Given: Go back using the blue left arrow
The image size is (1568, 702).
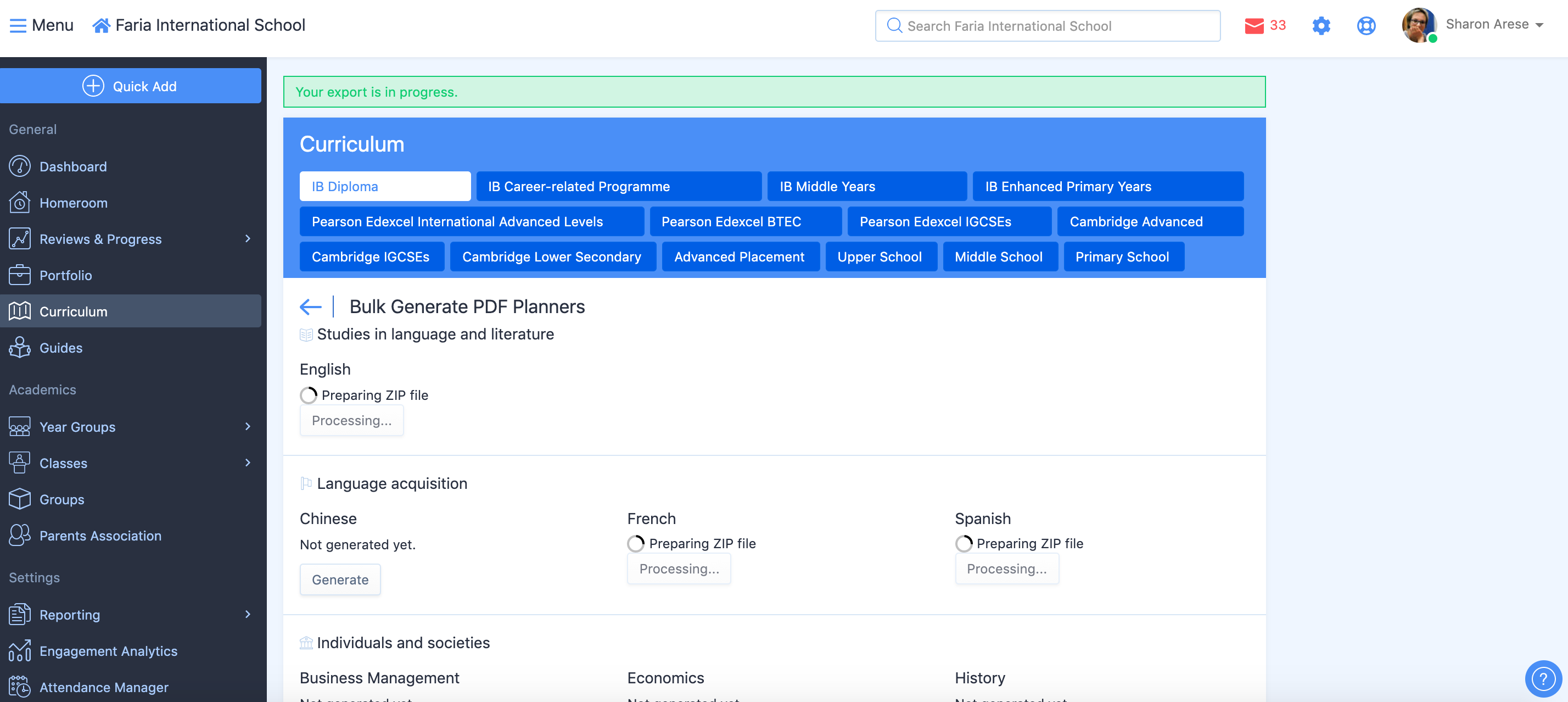Looking at the screenshot, I should click(310, 307).
